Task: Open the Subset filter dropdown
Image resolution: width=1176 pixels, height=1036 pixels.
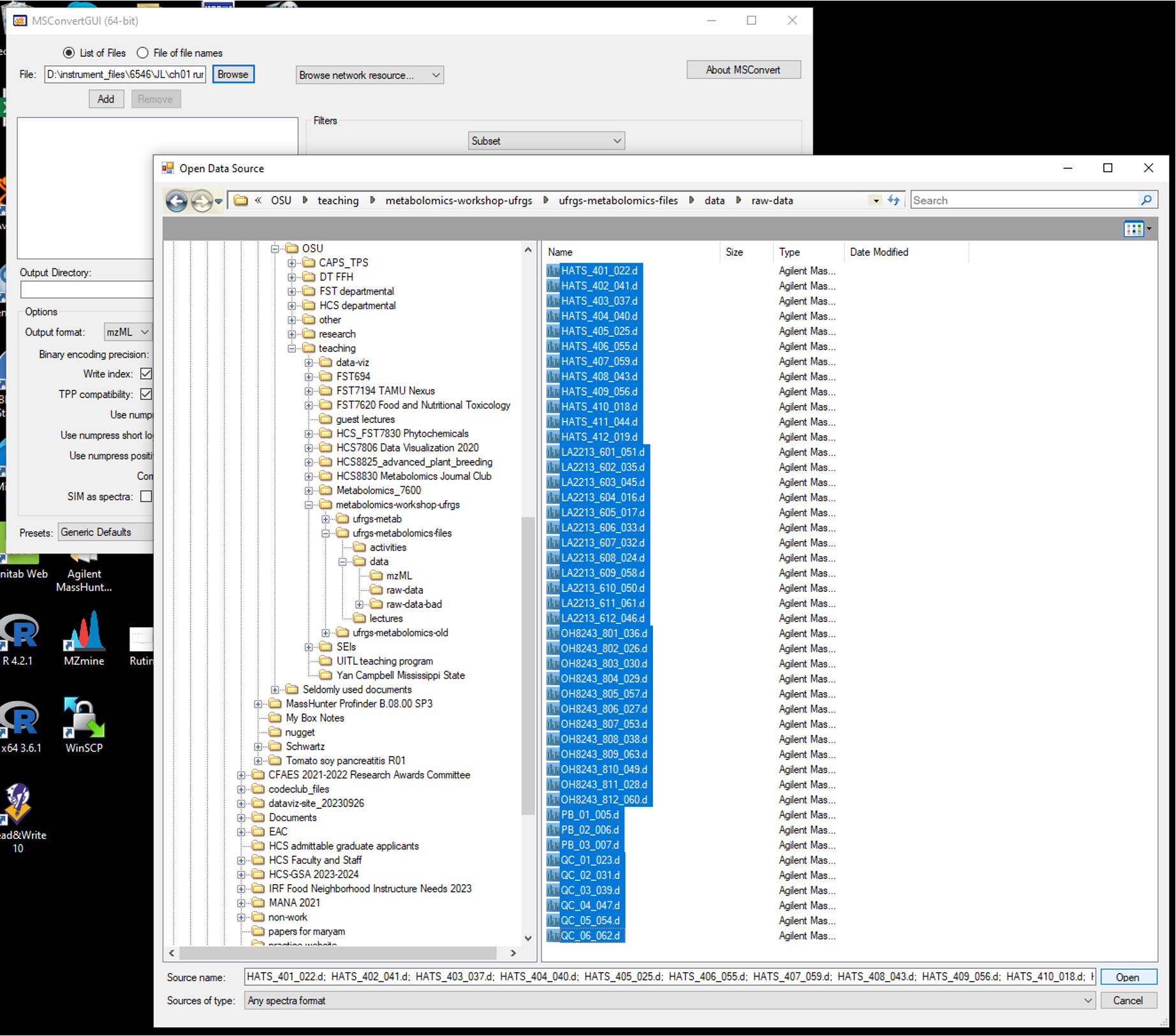Action: click(x=547, y=141)
